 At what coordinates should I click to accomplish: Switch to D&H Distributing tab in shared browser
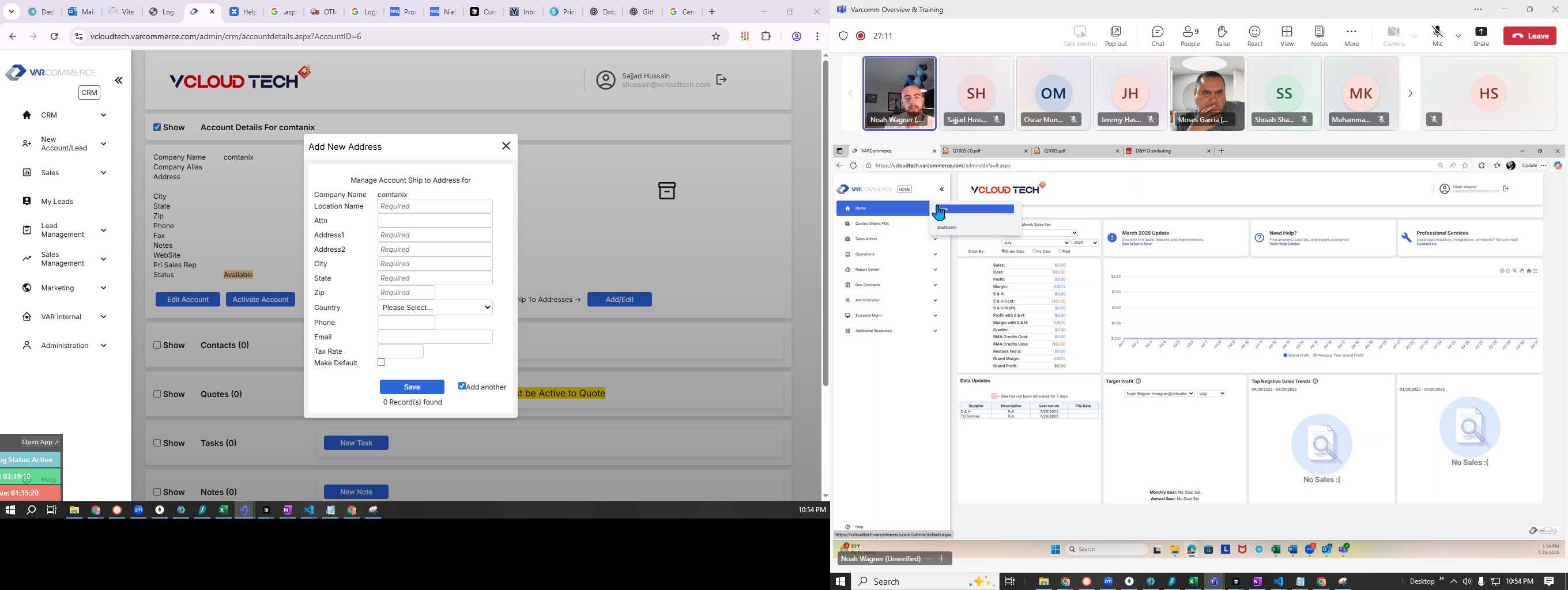pyautogui.click(x=1167, y=151)
